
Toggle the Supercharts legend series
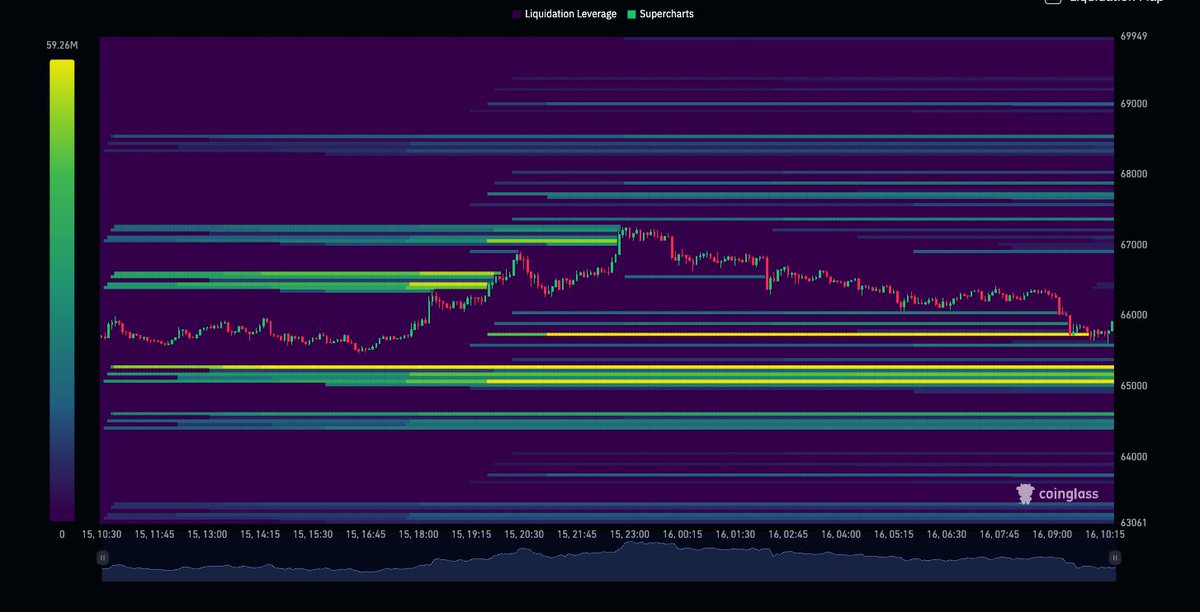click(x=660, y=14)
